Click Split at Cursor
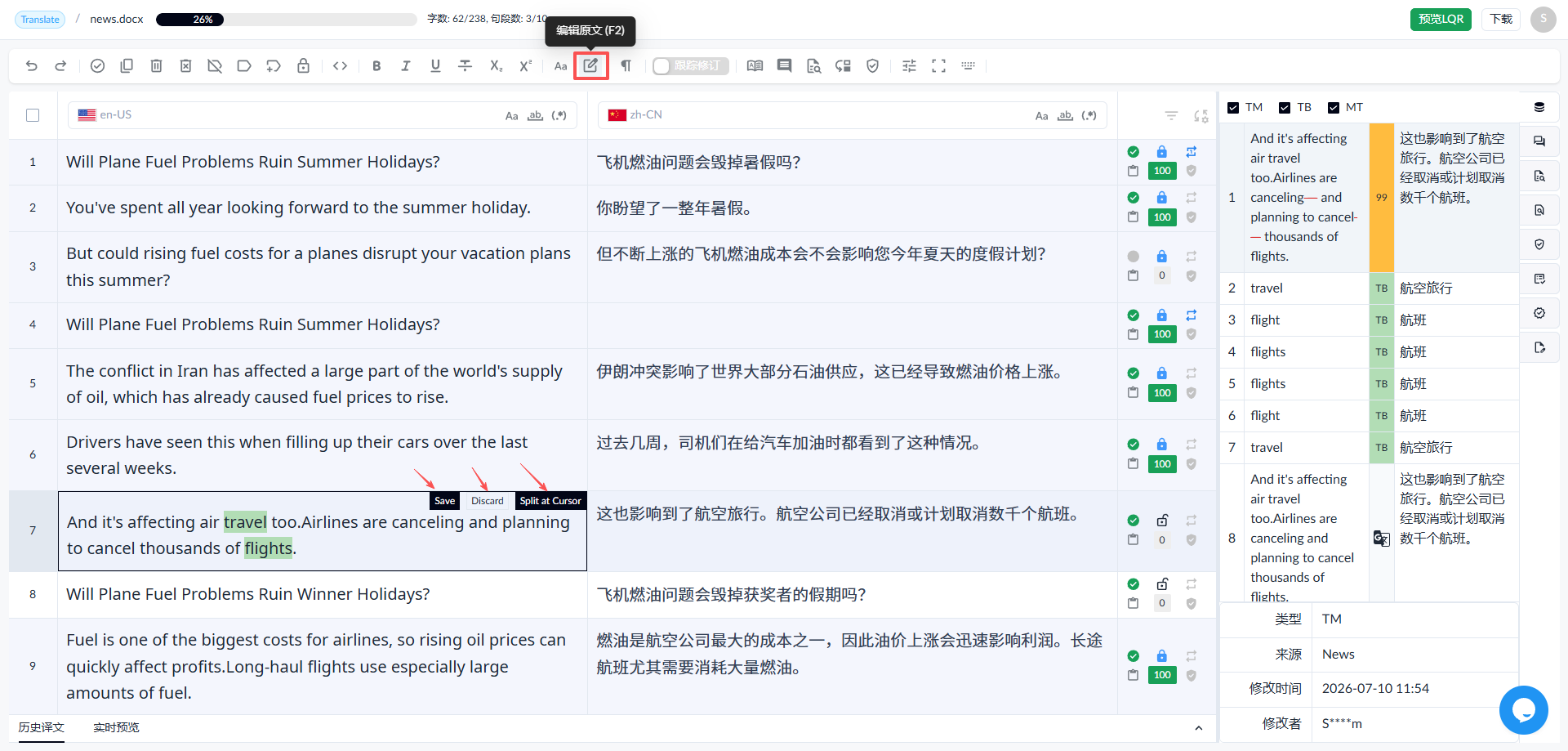Viewport: 1568px width, 751px height. (550, 501)
